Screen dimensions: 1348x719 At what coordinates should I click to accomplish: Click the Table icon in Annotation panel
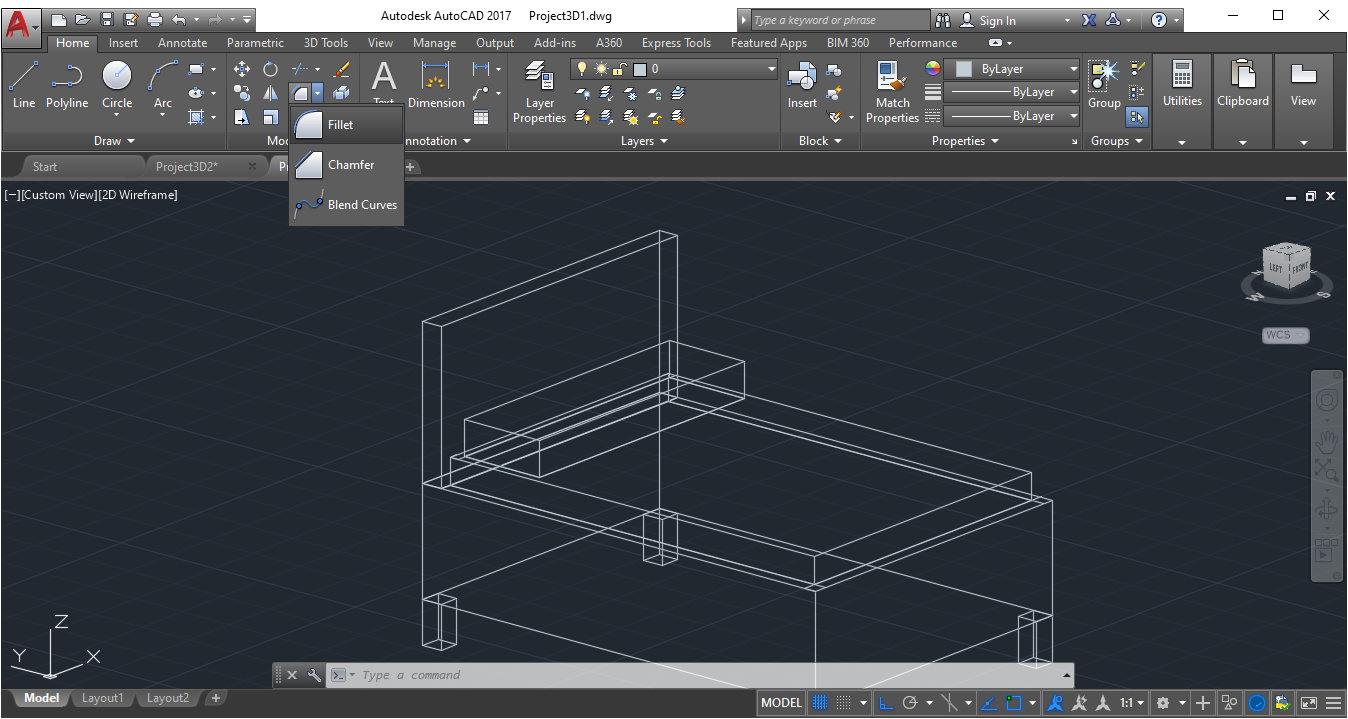(481, 117)
